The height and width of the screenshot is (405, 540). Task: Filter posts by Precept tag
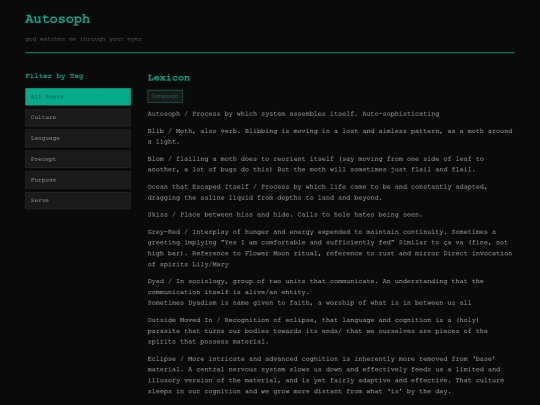(x=78, y=159)
